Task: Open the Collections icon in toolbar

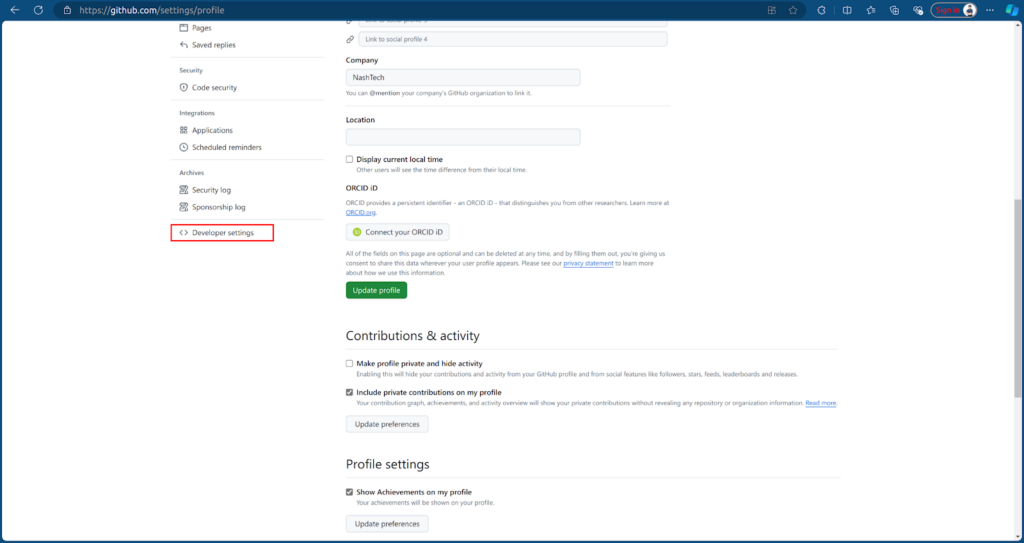Action: tap(894, 10)
